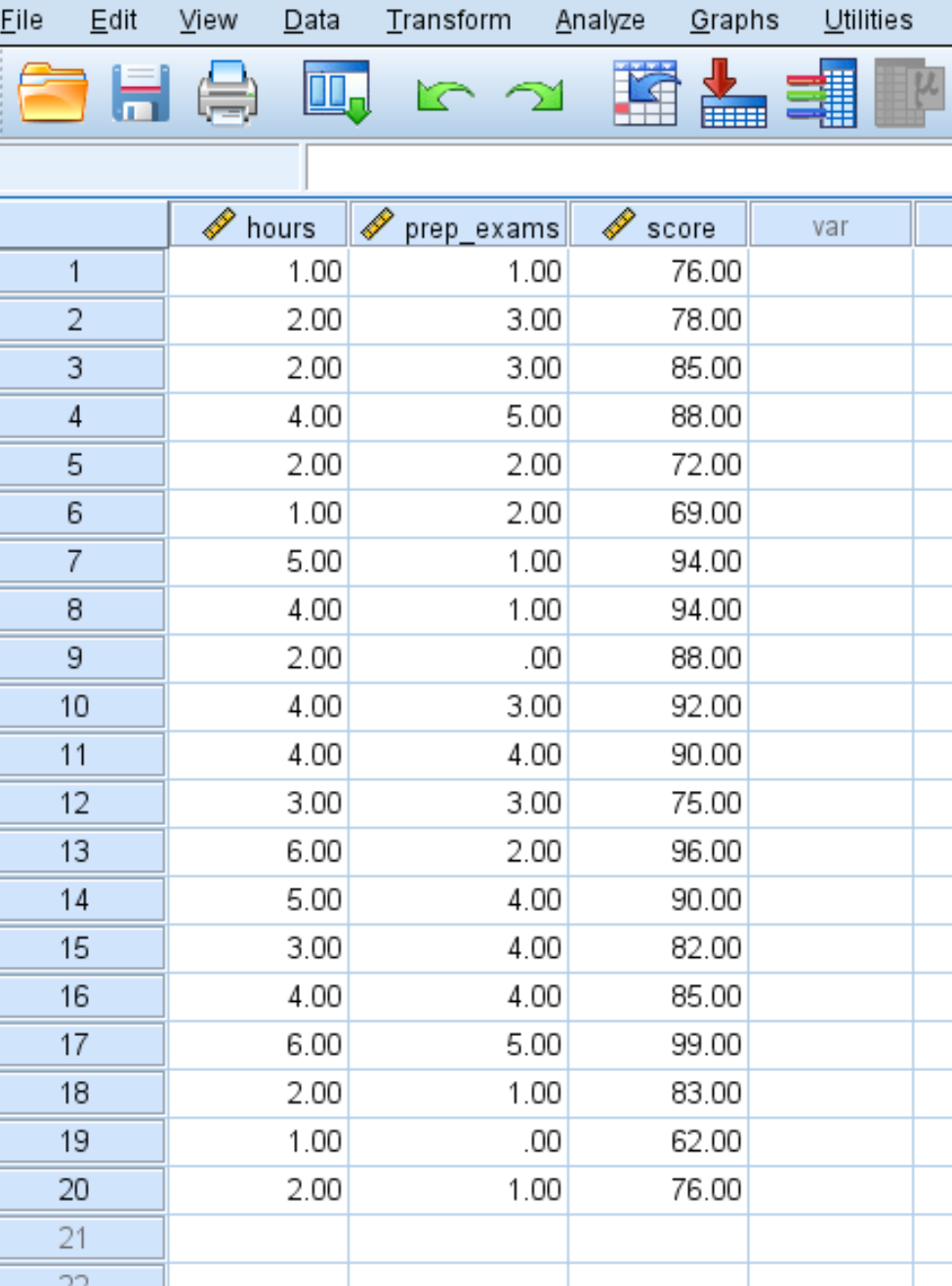Select row header 1
This screenshot has width=952, height=1286.
(x=82, y=271)
